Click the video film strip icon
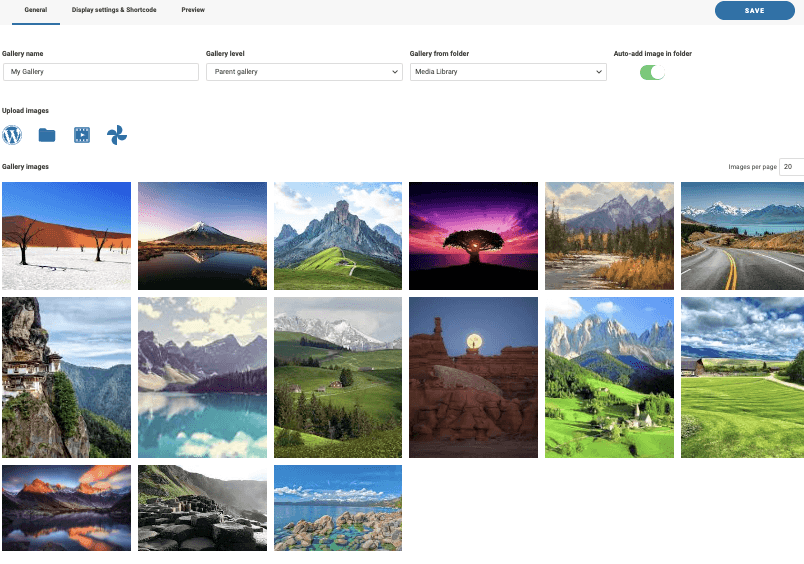Screen dimensions: 804x564 coord(82,135)
